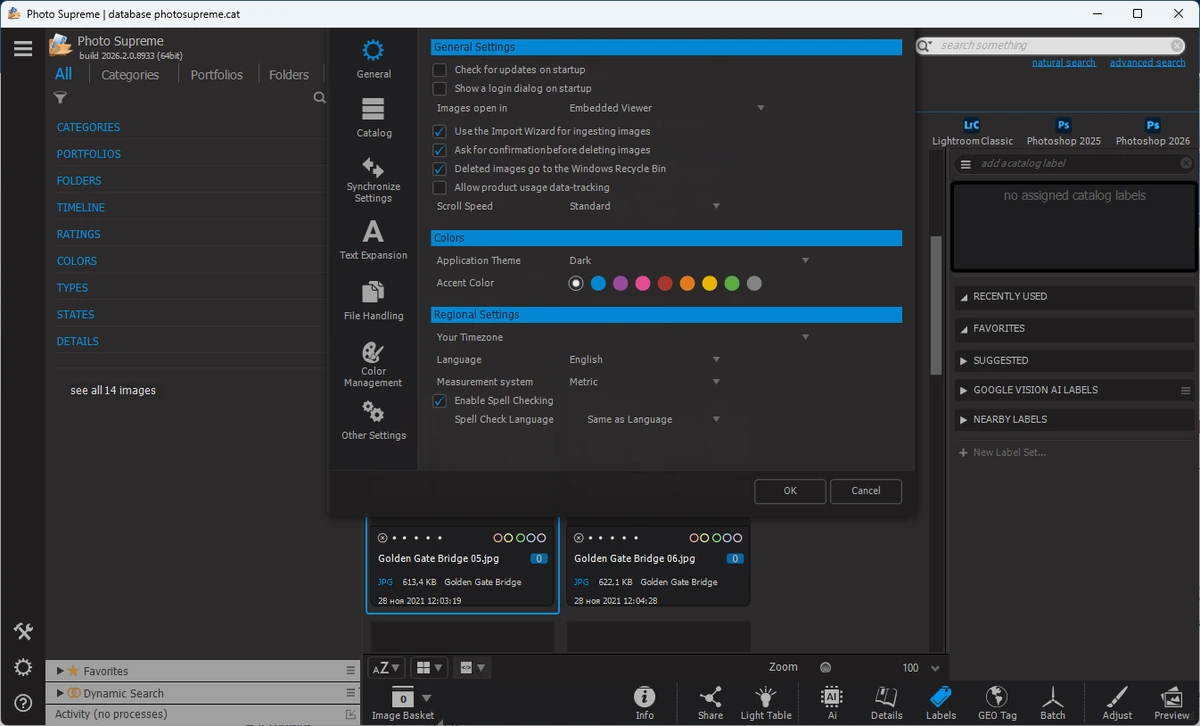This screenshot has width=1200, height=726.
Task: Switch to the Folders tab
Action: (x=289, y=75)
